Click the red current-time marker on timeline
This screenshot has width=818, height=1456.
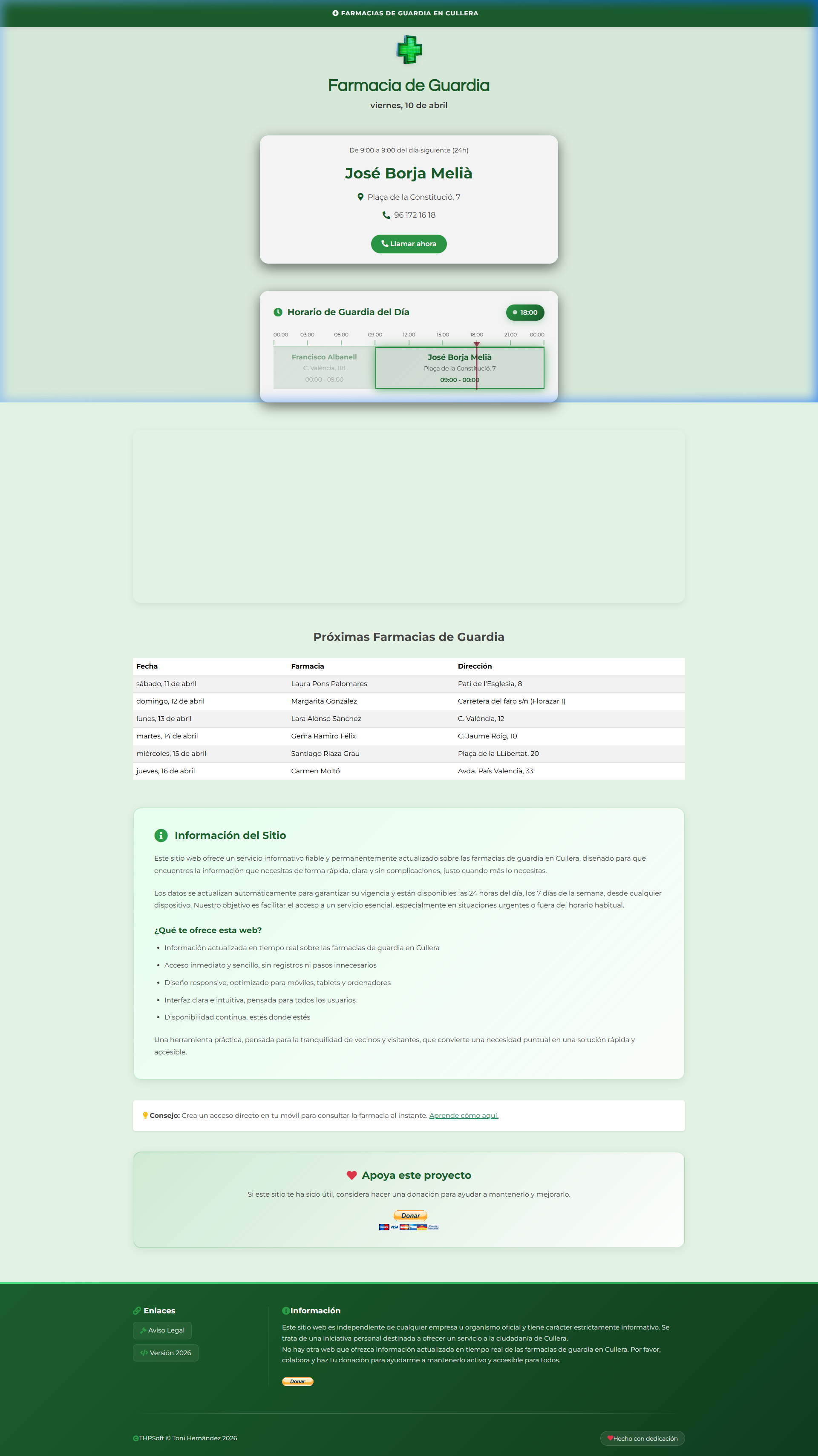477,344
